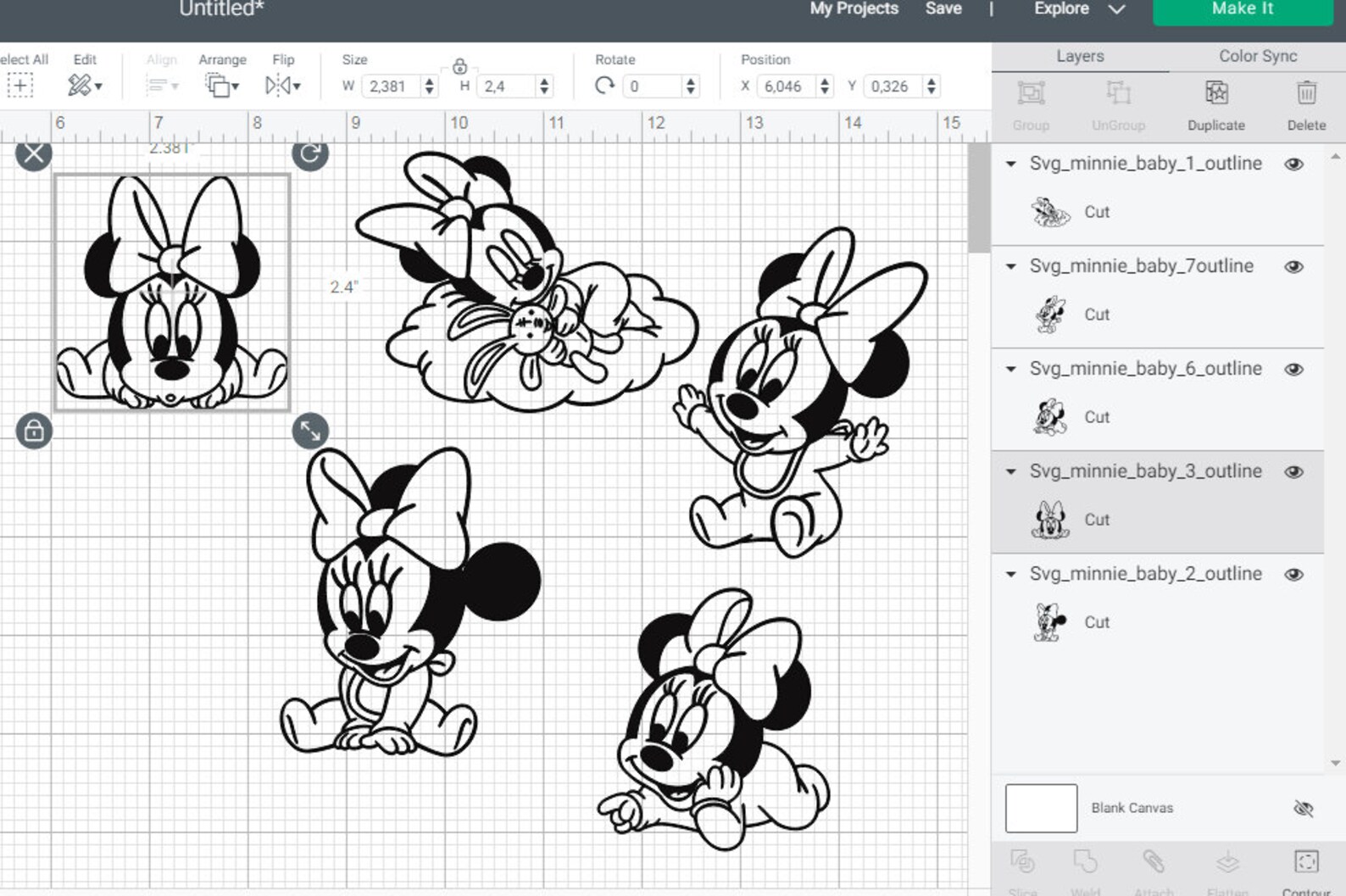The width and height of the screenshot is (1346, 896).
Task: Click the delete X handle on selected image
Action: click(34, 153)
